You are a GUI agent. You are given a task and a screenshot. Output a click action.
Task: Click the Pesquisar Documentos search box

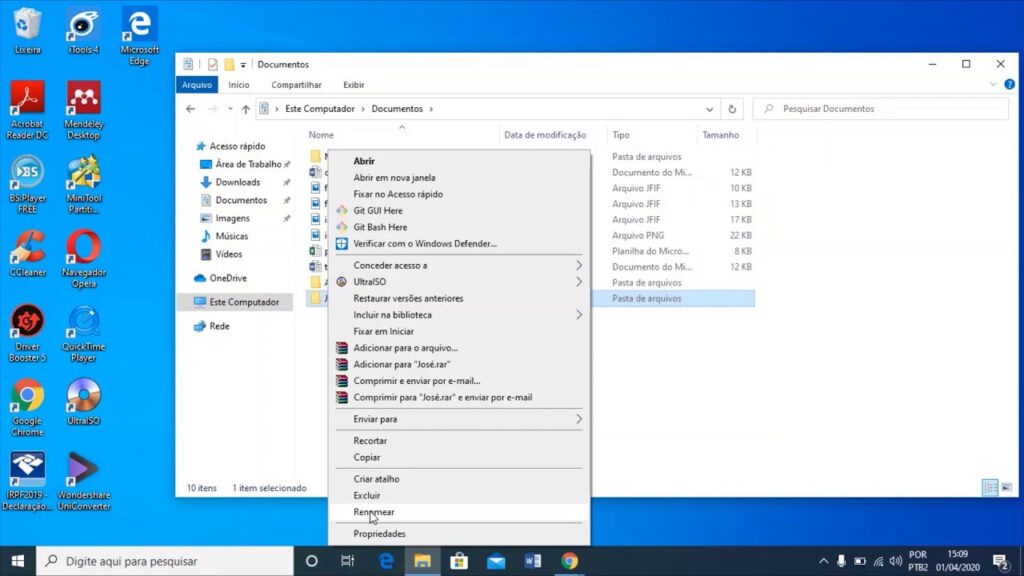click(880, 109)
